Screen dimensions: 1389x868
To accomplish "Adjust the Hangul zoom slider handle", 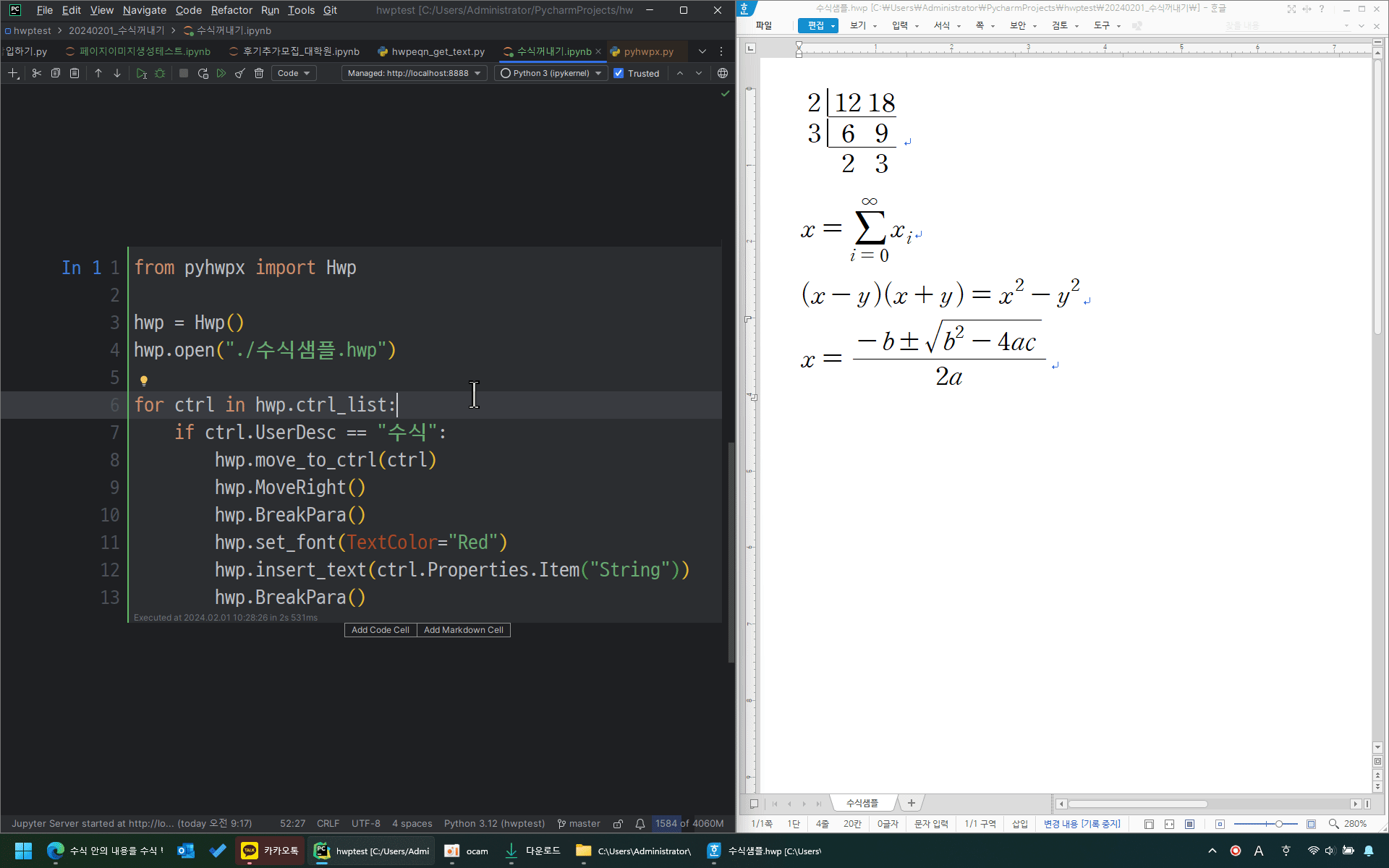I will click(1278, 824).
